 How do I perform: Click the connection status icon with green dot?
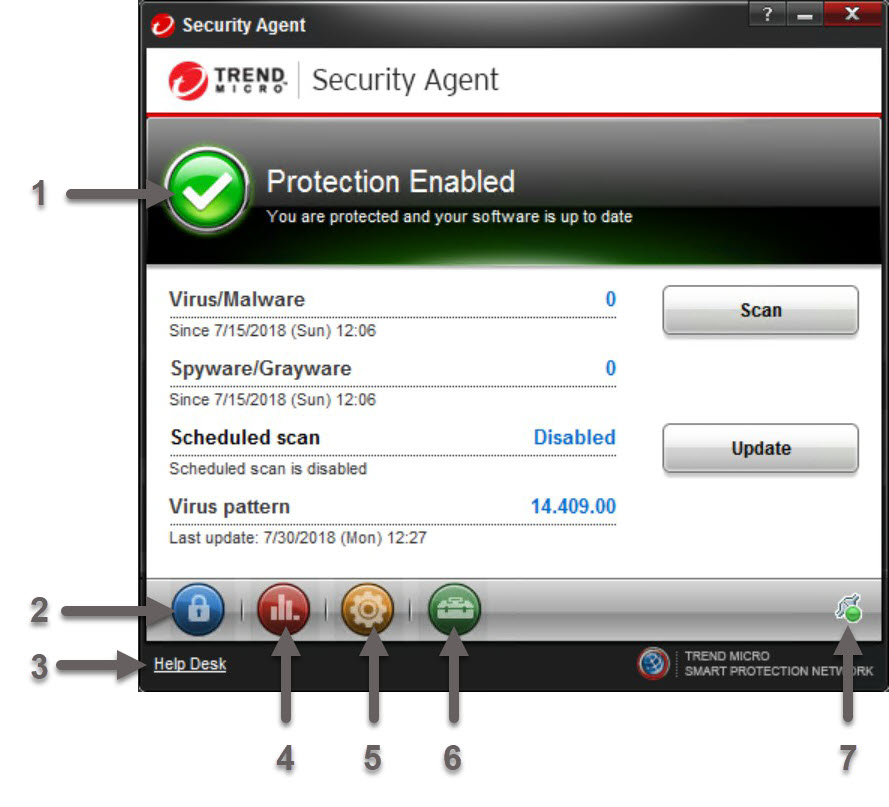[849, 608]
